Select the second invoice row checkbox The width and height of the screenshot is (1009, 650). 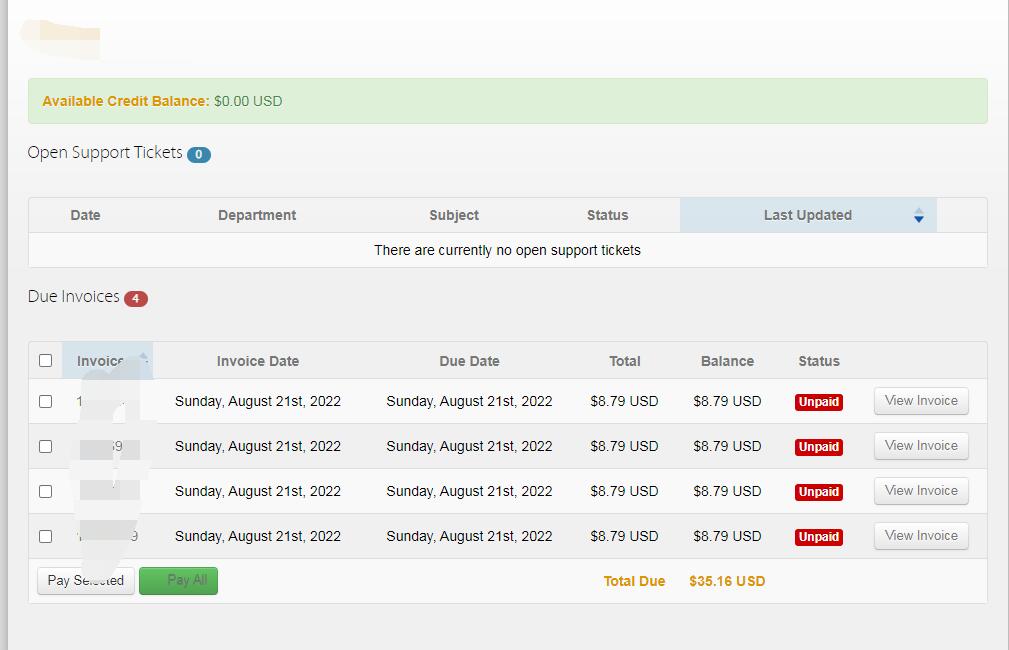(45, 446)
